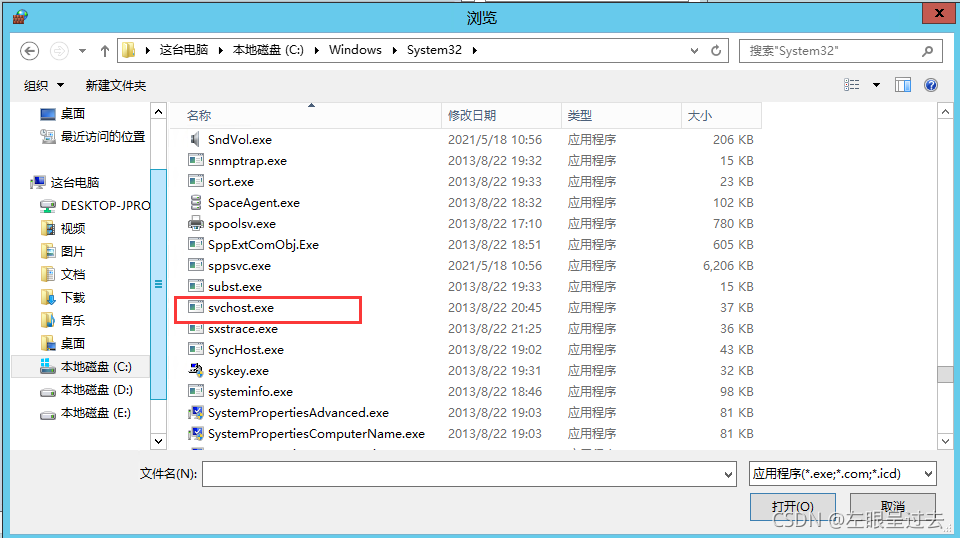Select the sxstrace.exe file

click(x=242, y=329)
